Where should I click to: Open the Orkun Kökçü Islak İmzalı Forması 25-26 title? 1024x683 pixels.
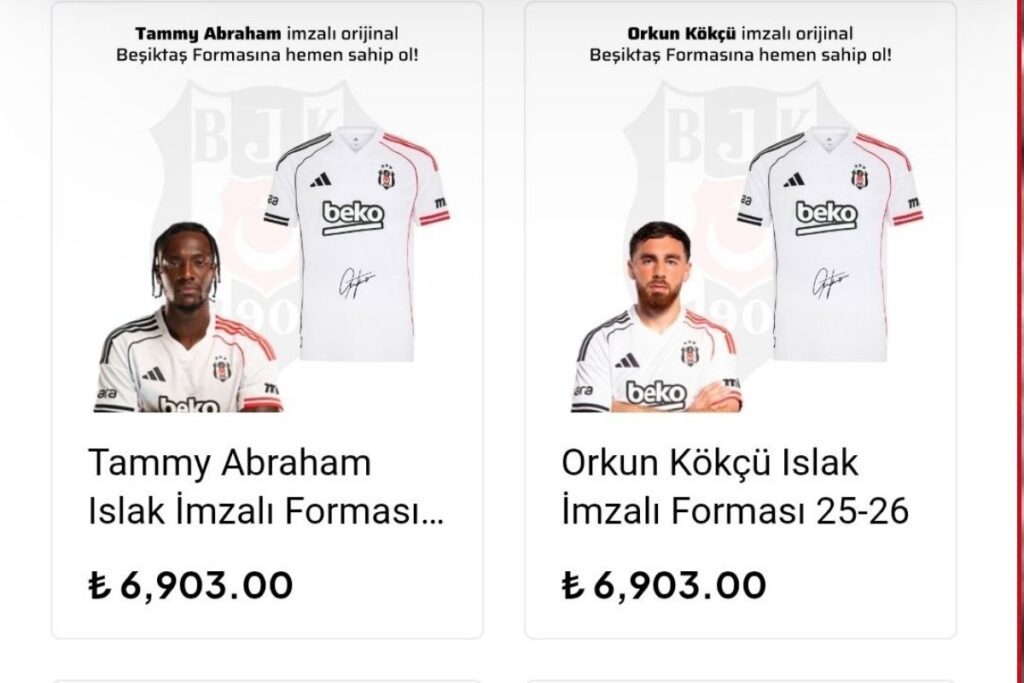pos(735,486)
